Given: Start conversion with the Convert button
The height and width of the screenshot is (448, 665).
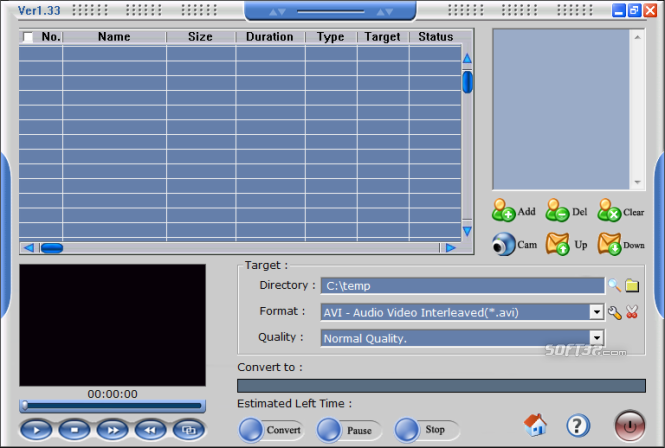Looking at the screenshot, I should (x=271, y=430).
